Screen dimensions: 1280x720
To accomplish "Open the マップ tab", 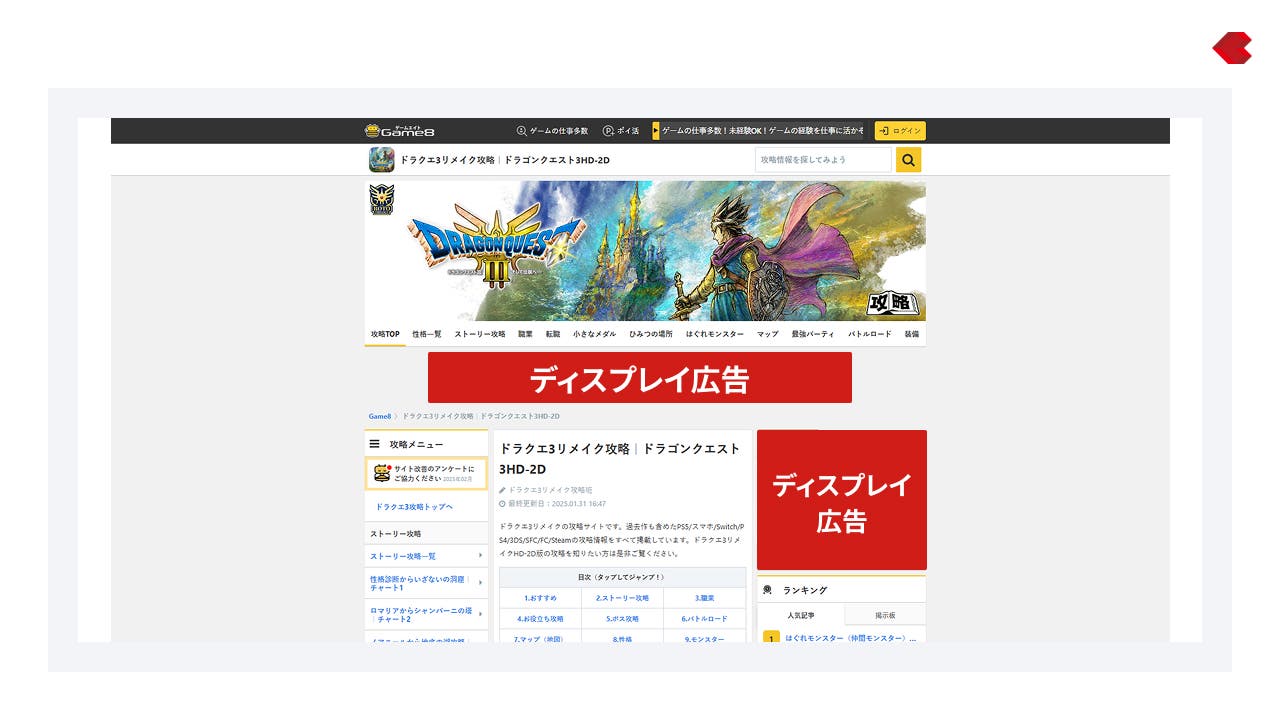I will [x=768, y=334].
